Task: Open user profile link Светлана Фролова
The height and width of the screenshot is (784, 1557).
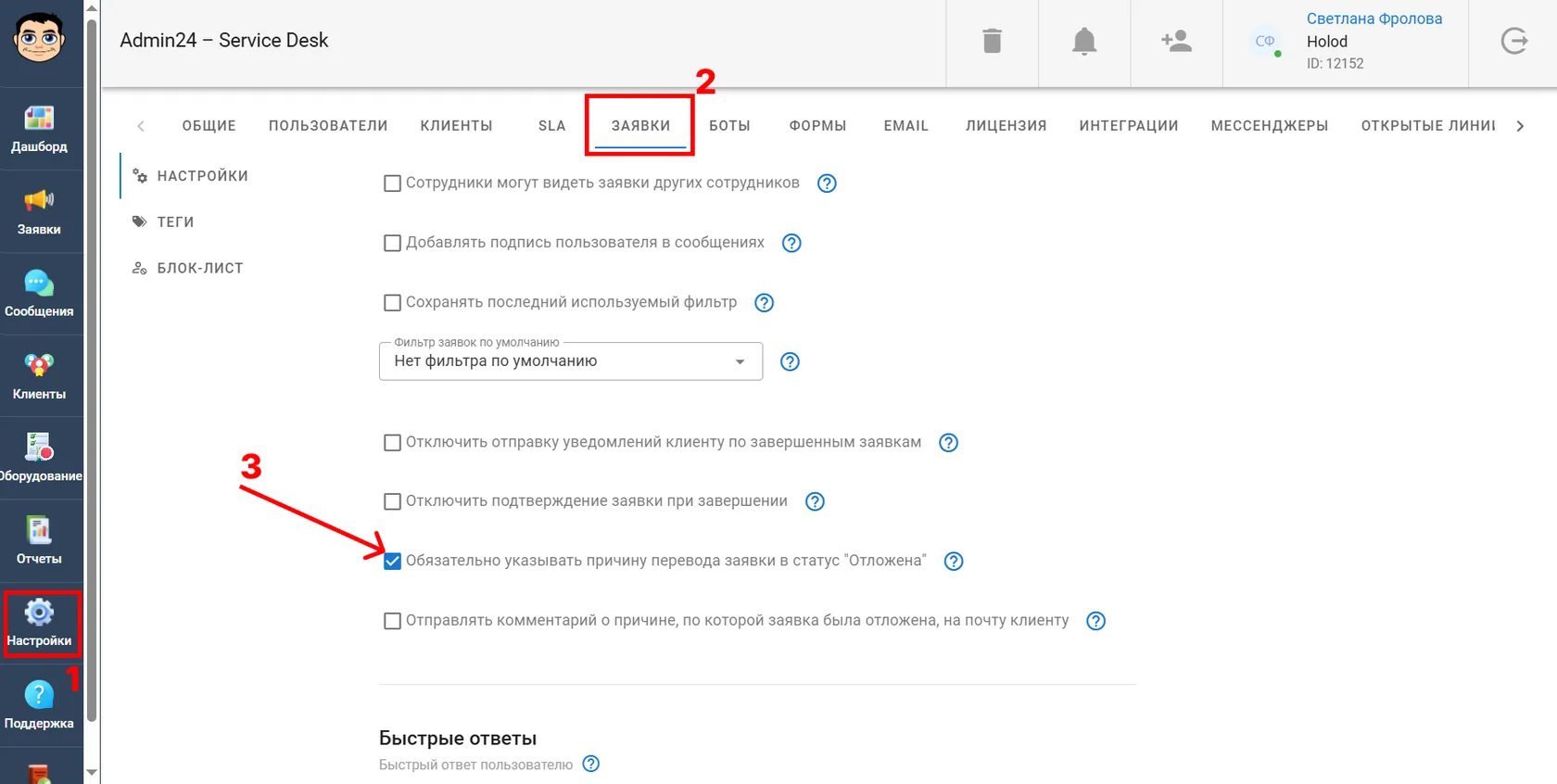Action: 1374,19
